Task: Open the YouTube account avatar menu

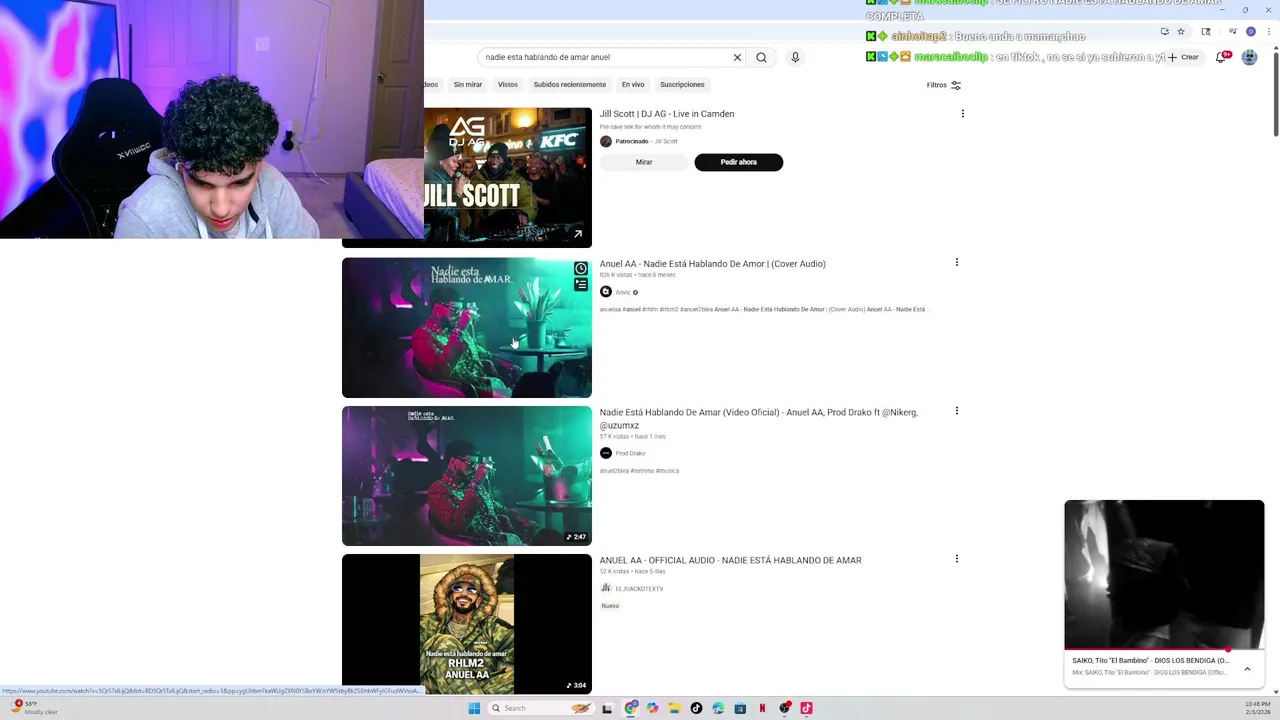Action: 1249,57
